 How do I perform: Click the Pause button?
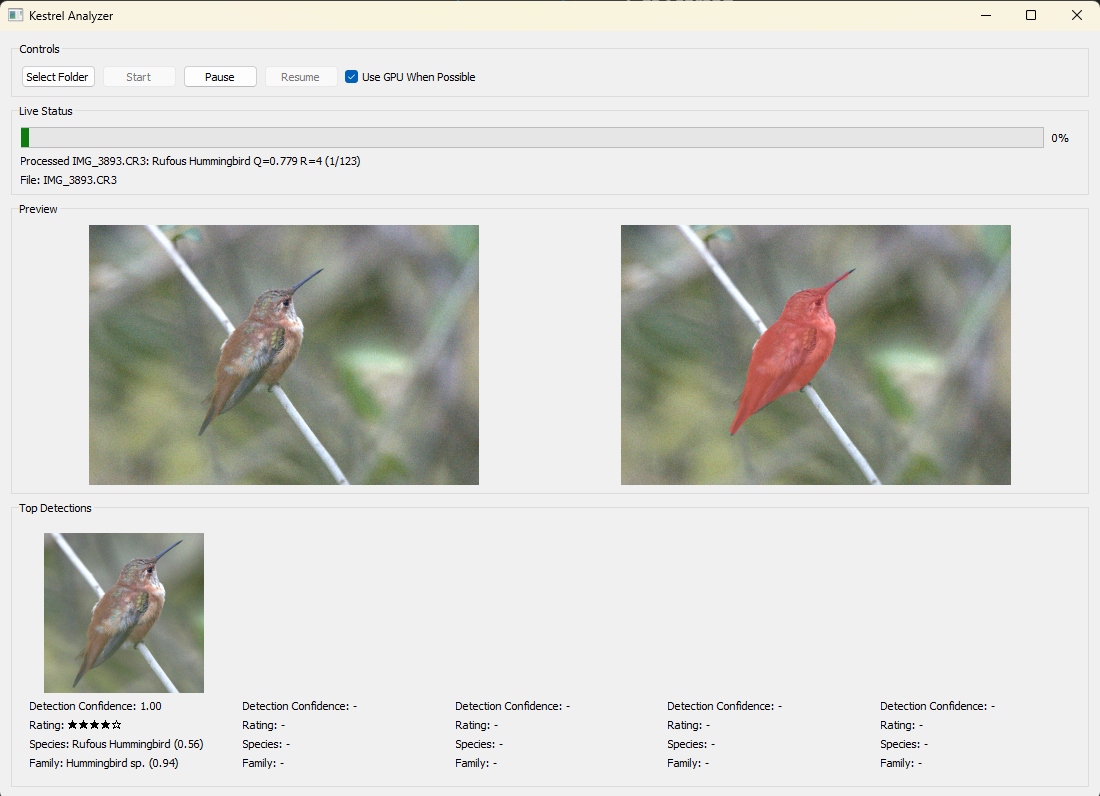pos(219,76)
